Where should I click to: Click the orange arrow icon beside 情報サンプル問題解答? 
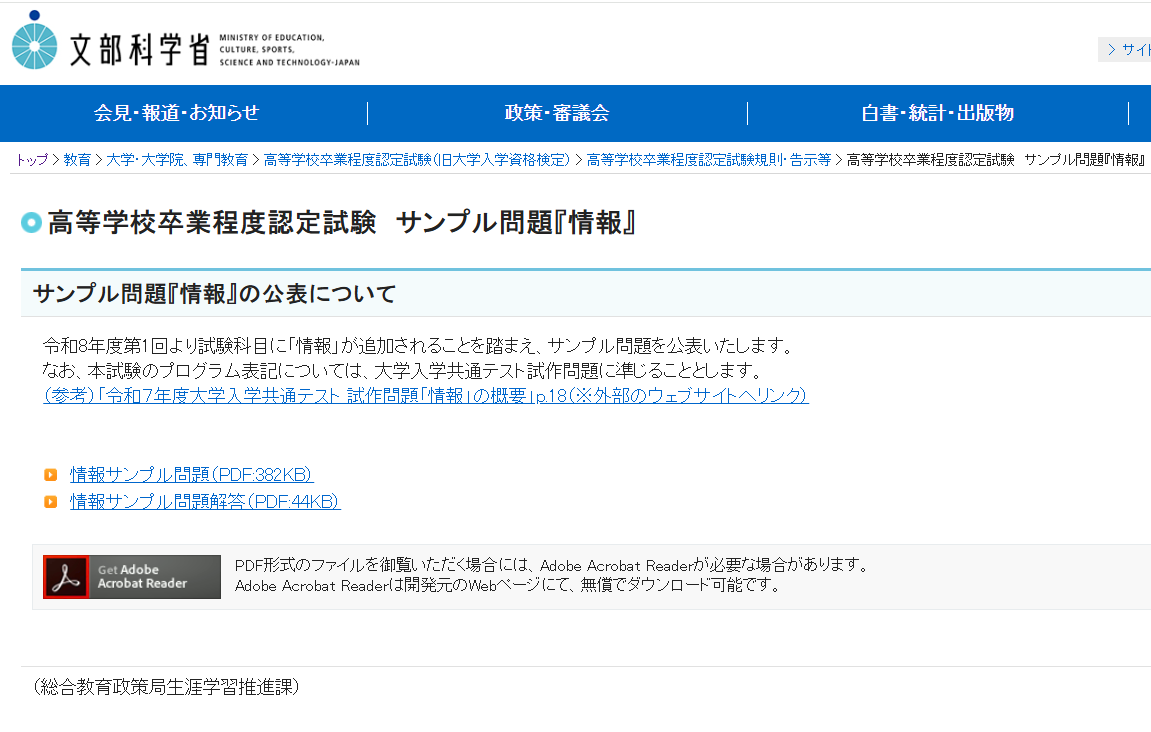pos(52,501)
